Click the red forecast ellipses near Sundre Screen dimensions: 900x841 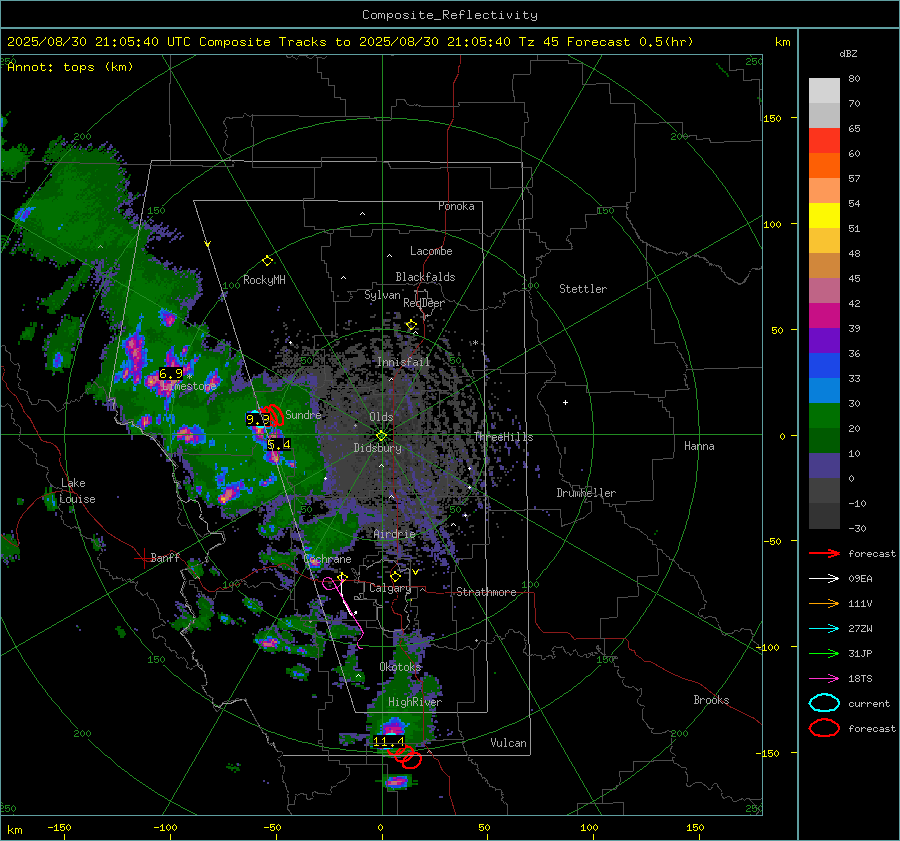[273, 414]
